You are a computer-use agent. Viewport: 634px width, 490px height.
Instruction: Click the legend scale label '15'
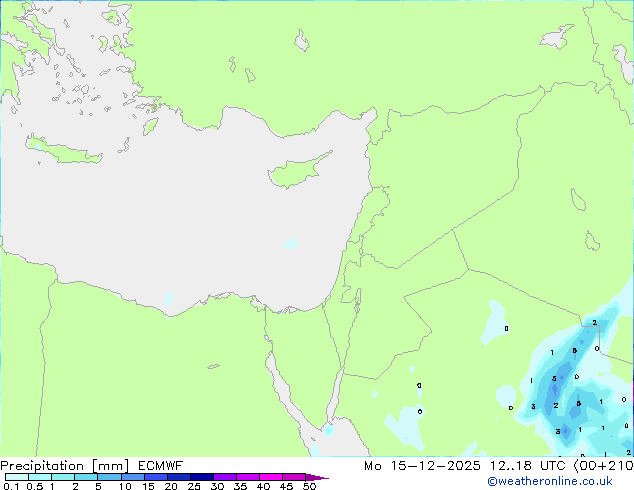(148, 486)
